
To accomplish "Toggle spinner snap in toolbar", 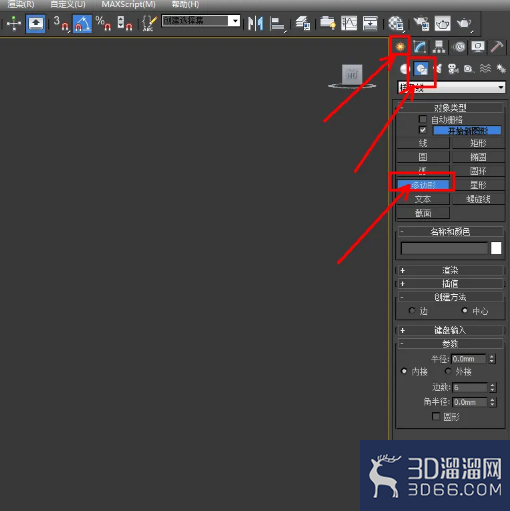I will (x=124, y=24).
